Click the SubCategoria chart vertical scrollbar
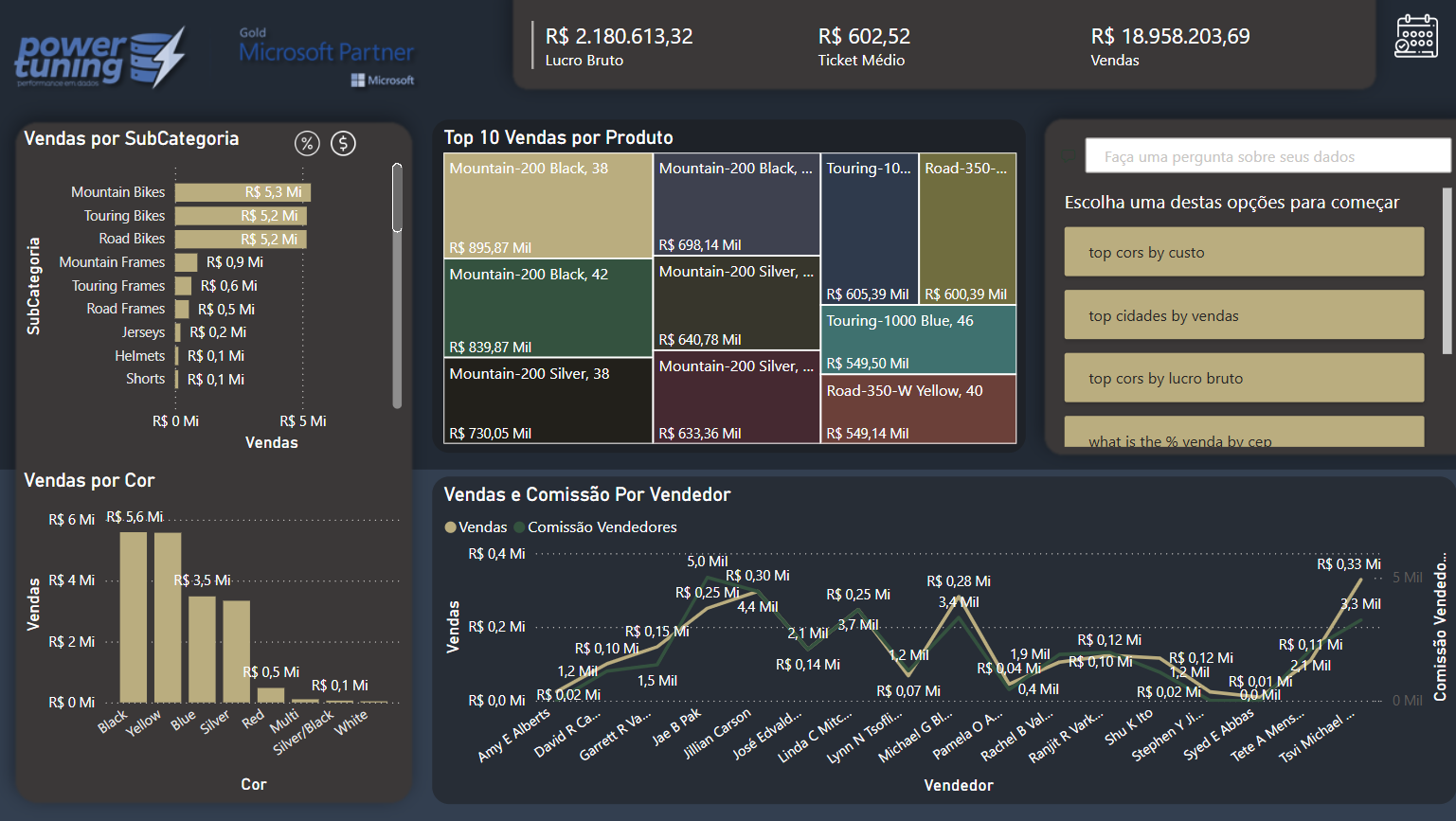This screenshot has width=1456, height=821. (397, 199)
